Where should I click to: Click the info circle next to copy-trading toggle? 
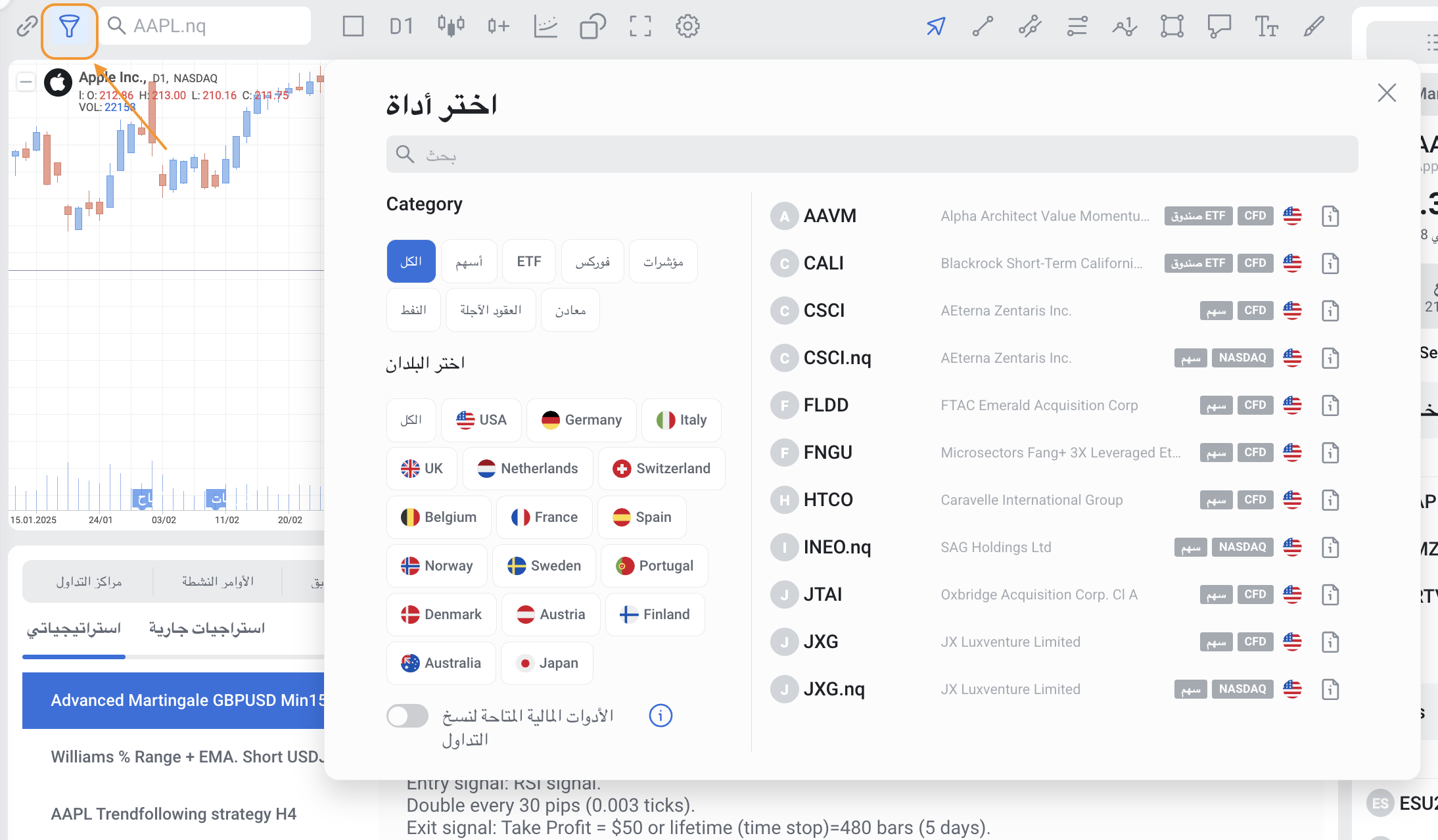pyautogui.click(x=661, y=716)
